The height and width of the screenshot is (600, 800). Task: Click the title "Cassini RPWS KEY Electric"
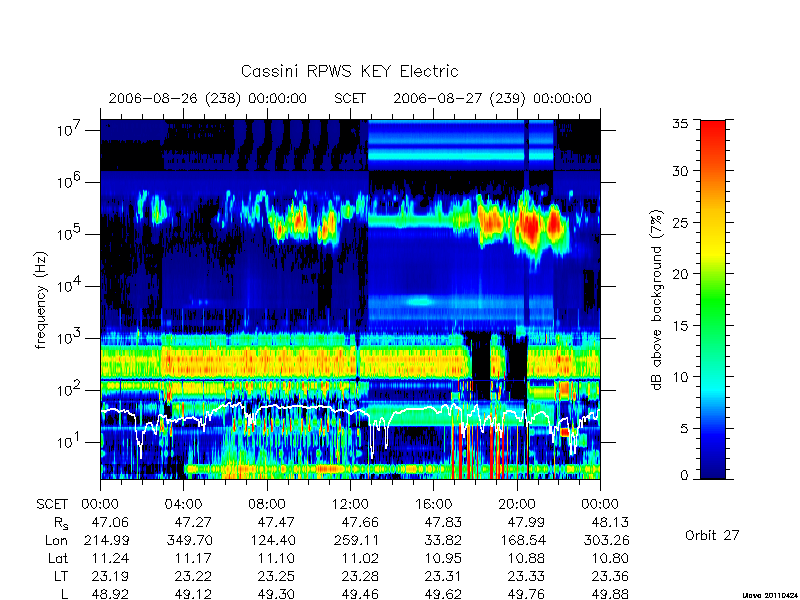pos(349,72)
